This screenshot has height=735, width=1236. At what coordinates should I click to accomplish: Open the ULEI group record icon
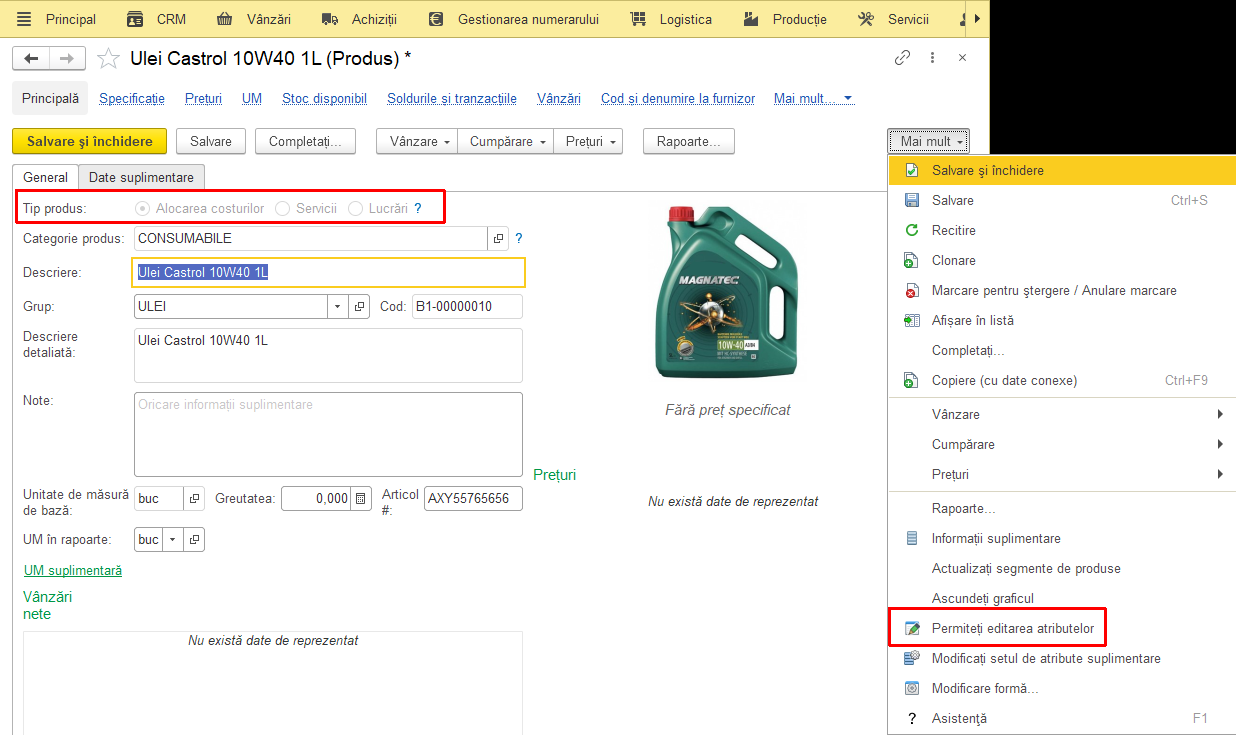360,306
